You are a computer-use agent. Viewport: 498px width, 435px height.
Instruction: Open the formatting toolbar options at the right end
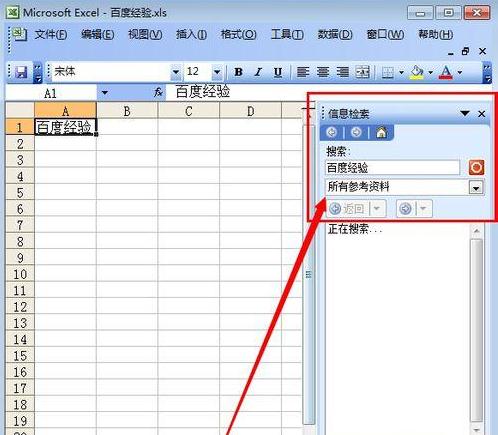[x=487, y=72]
